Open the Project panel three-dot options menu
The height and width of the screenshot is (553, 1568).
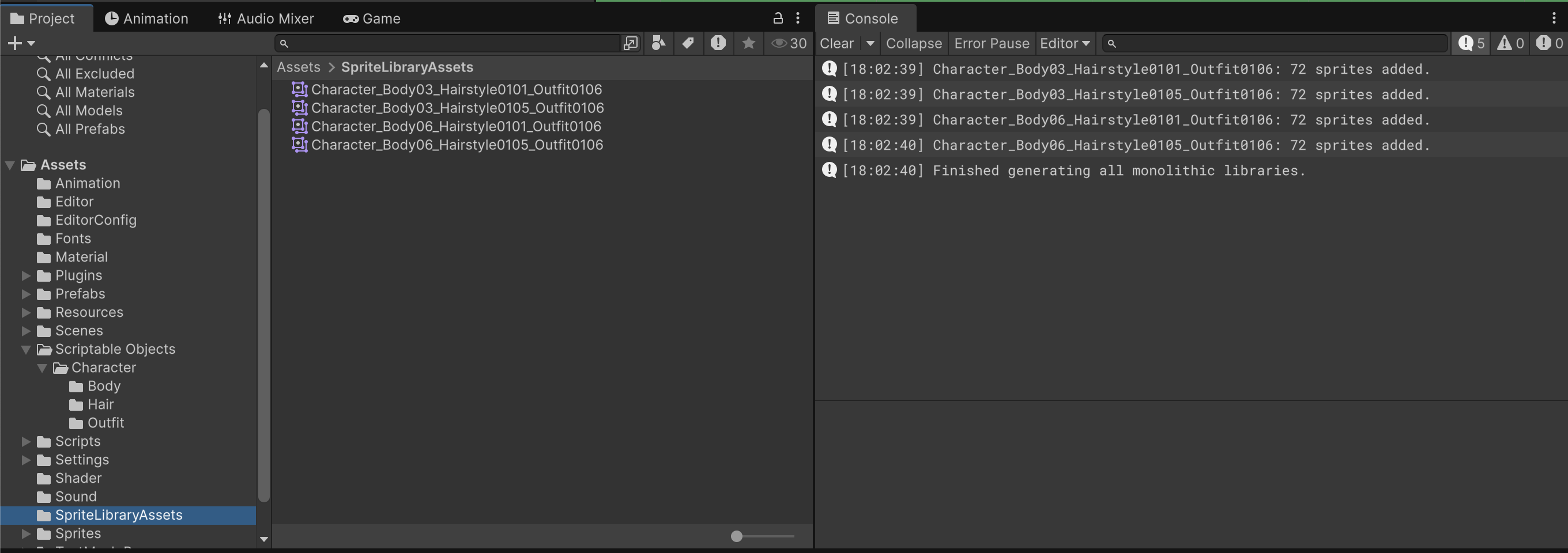(x=797, y=18)
